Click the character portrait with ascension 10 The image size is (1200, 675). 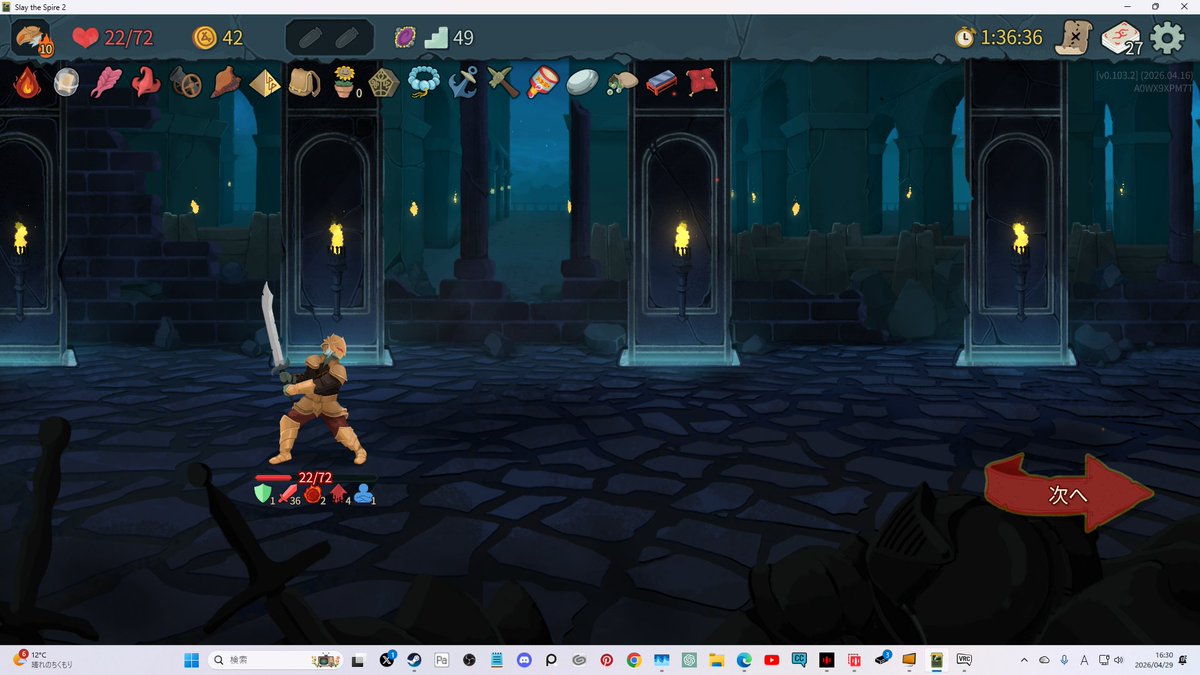[32, 38]
